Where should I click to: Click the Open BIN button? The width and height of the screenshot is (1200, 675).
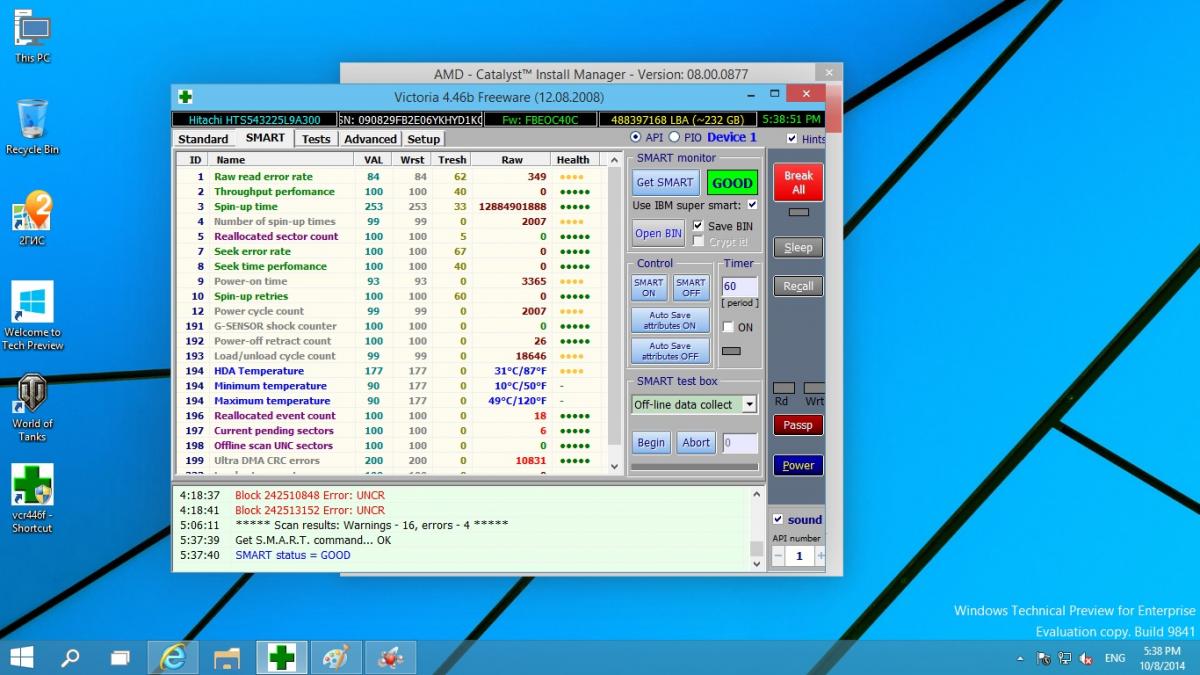point(658,233)
